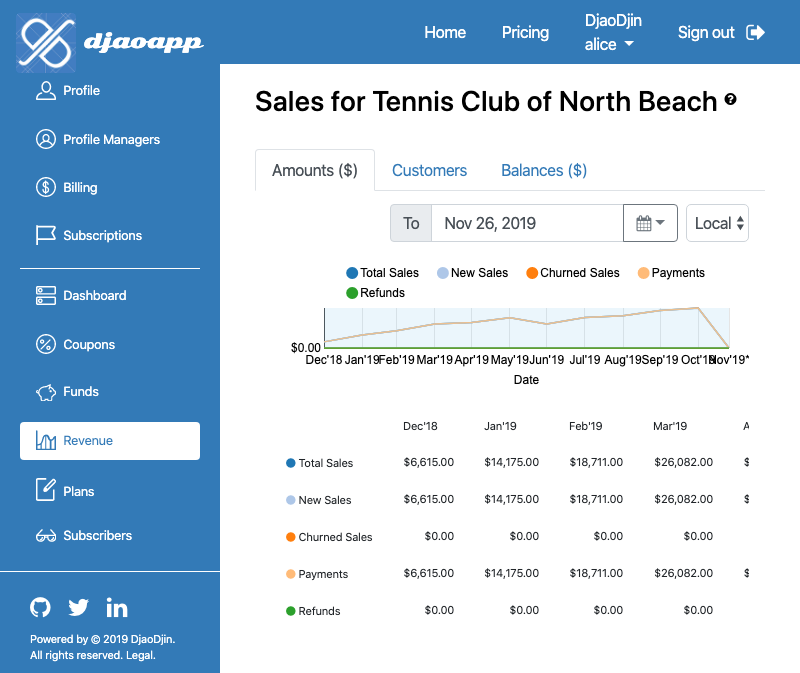Click the Legal link in footer
Viewport: 800px width, 673px height.
[x=140, y=655]
